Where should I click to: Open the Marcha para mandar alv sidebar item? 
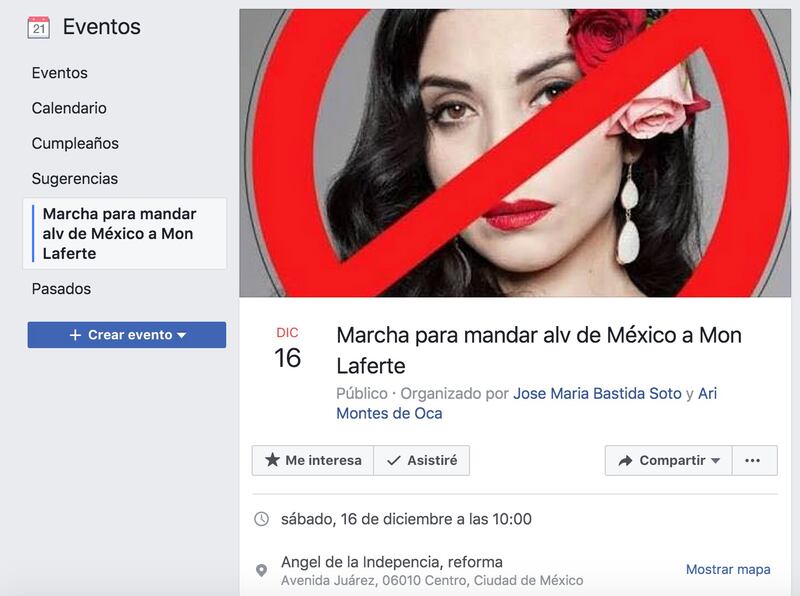point(125,234)
